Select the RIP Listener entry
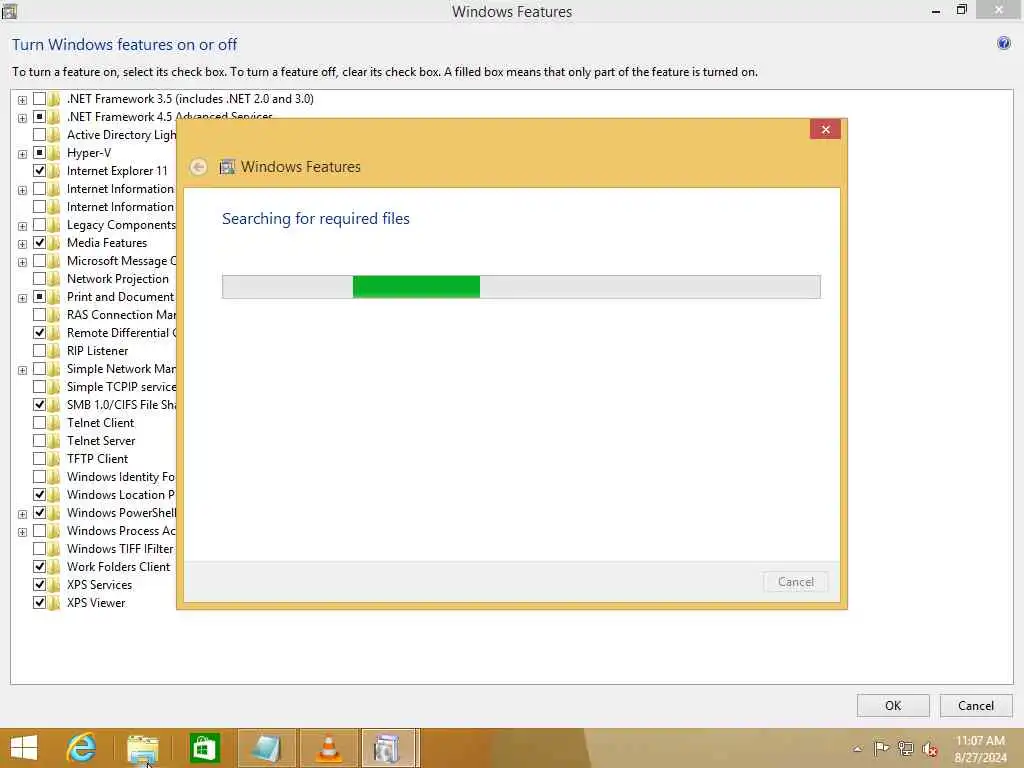The image size is (1024, 768). click(x=97, y=351)
